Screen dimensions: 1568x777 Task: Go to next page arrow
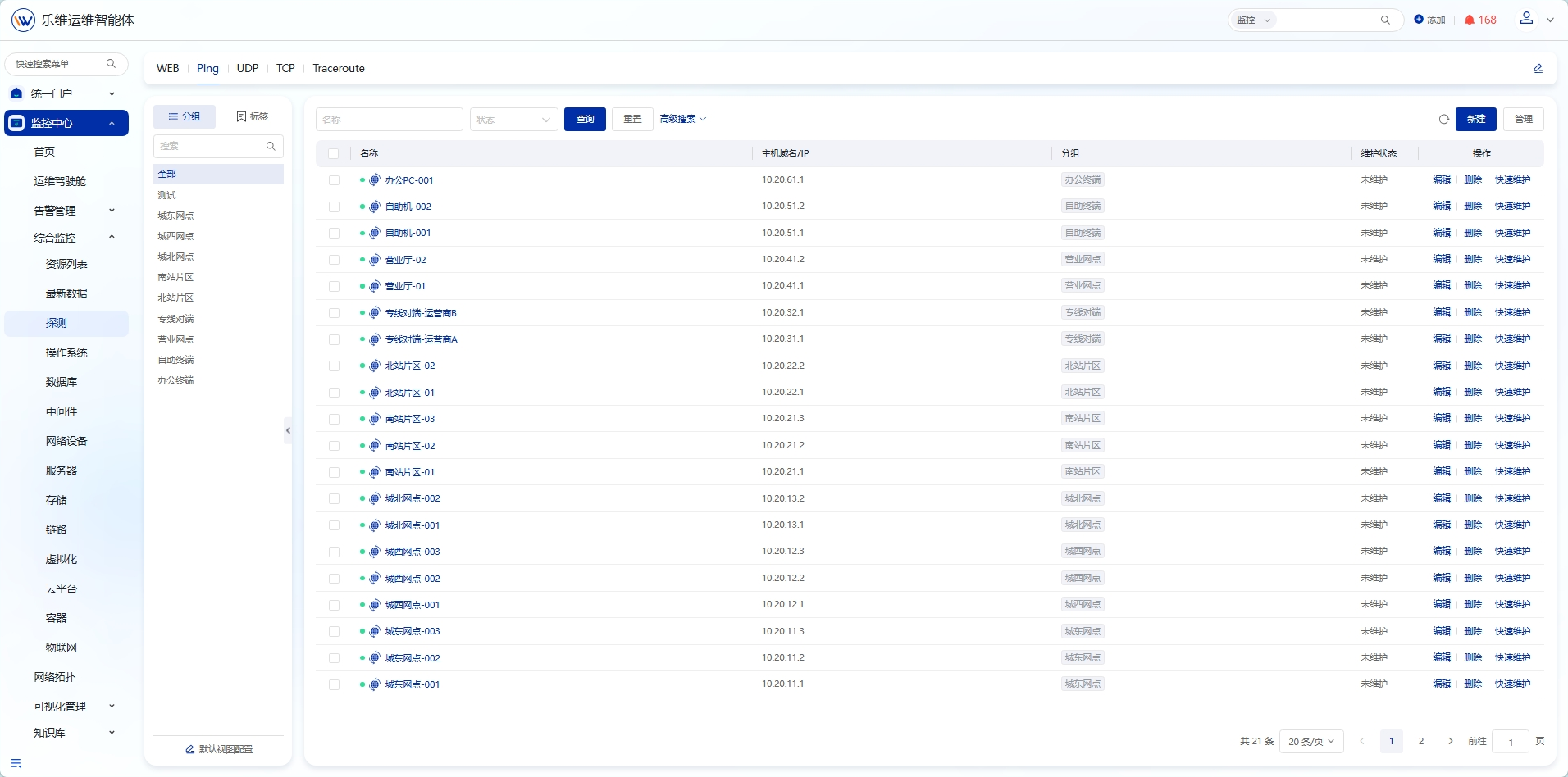1451,741
